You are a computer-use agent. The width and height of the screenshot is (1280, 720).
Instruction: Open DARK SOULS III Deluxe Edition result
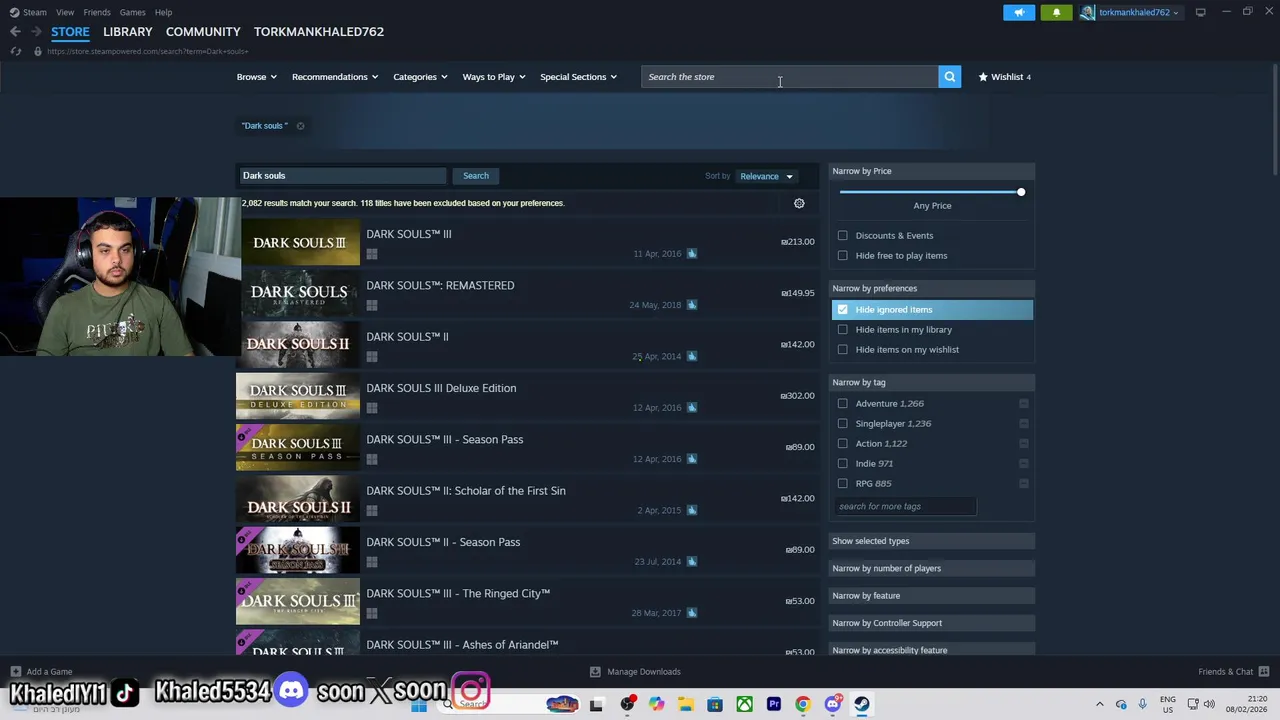coord(528,396)
